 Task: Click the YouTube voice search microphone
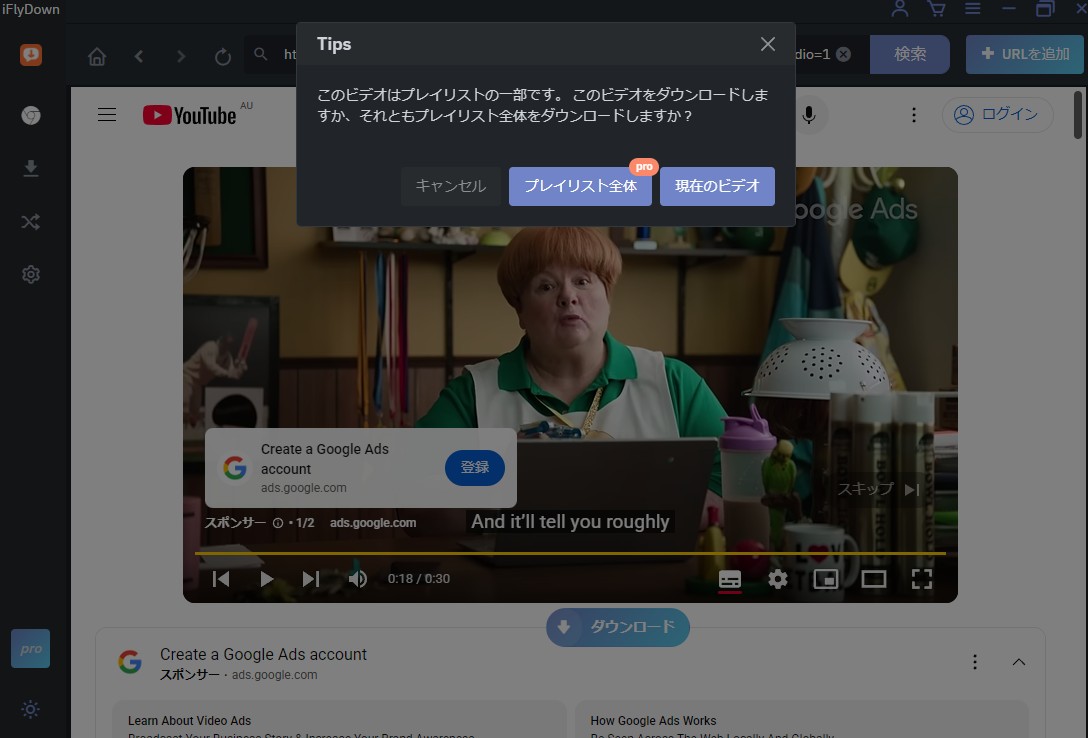pos(808,115)
